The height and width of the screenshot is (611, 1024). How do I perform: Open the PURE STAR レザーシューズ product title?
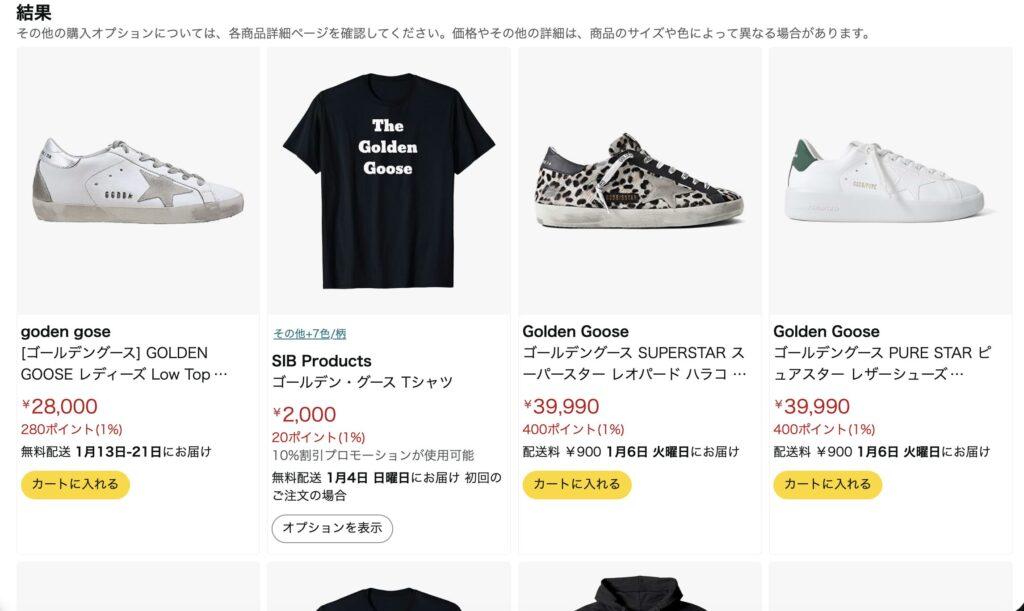[882, 364]
